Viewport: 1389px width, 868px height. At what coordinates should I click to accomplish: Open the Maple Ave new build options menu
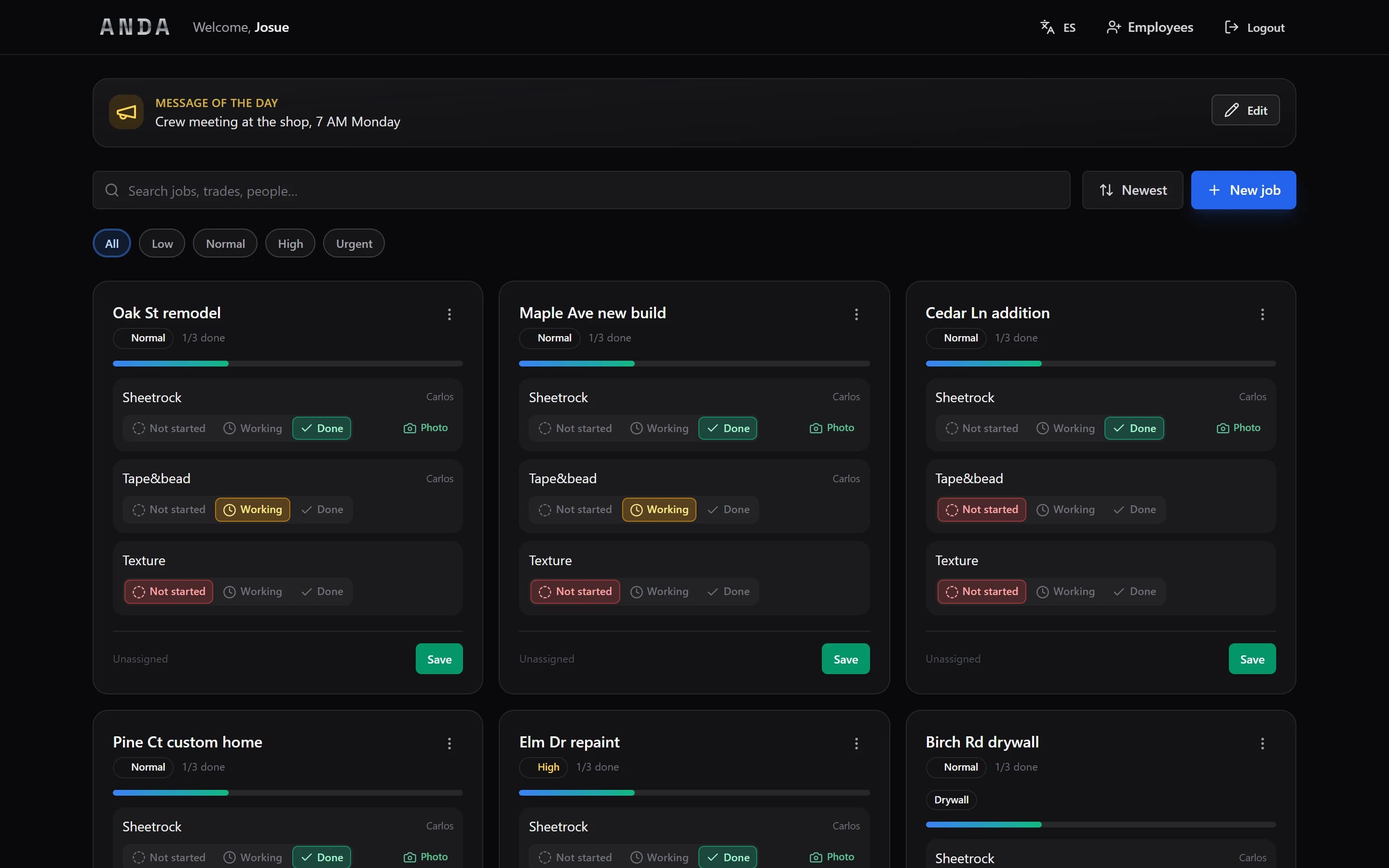point(857,314)
